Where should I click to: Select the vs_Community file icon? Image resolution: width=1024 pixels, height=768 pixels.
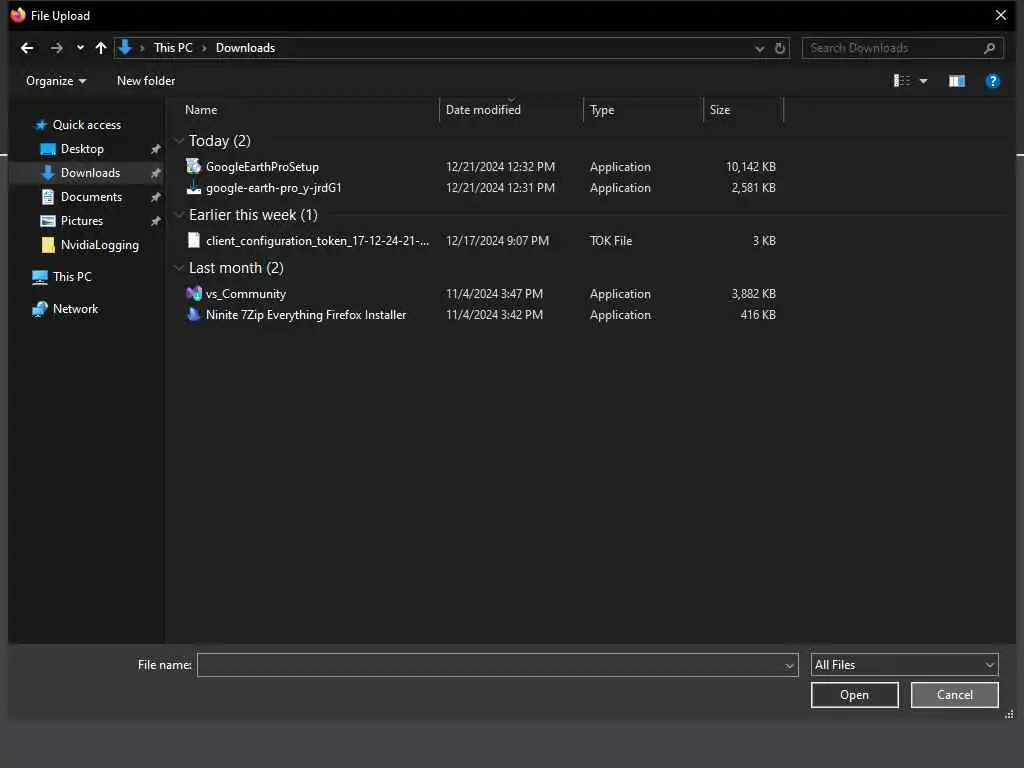pyautogui.click(x=193, y=293)
